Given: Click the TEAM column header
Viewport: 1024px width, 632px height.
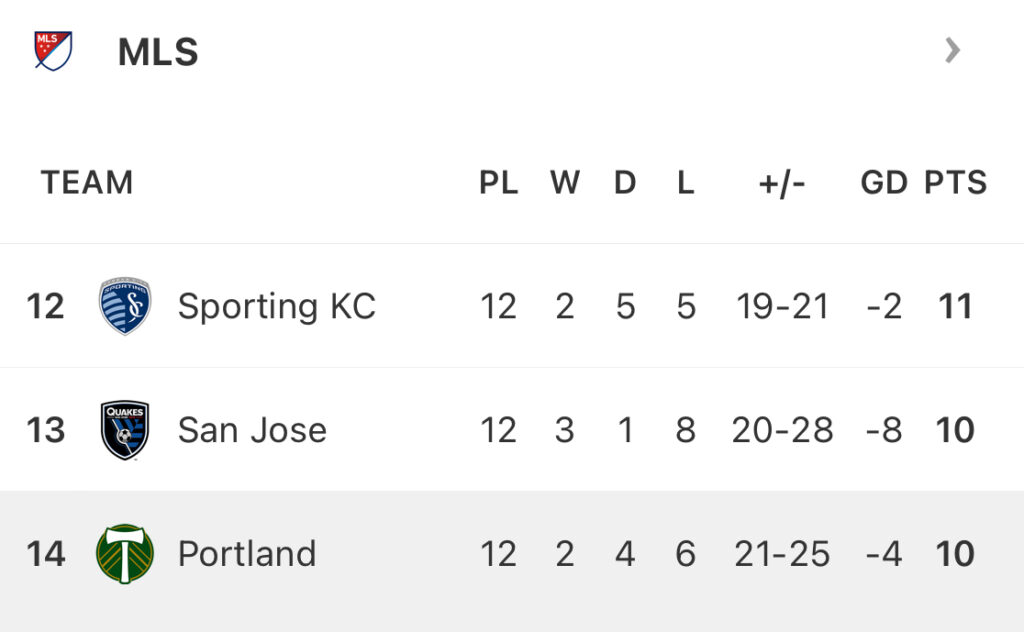Looking at the screenshot, I should (x=87, y=182).
